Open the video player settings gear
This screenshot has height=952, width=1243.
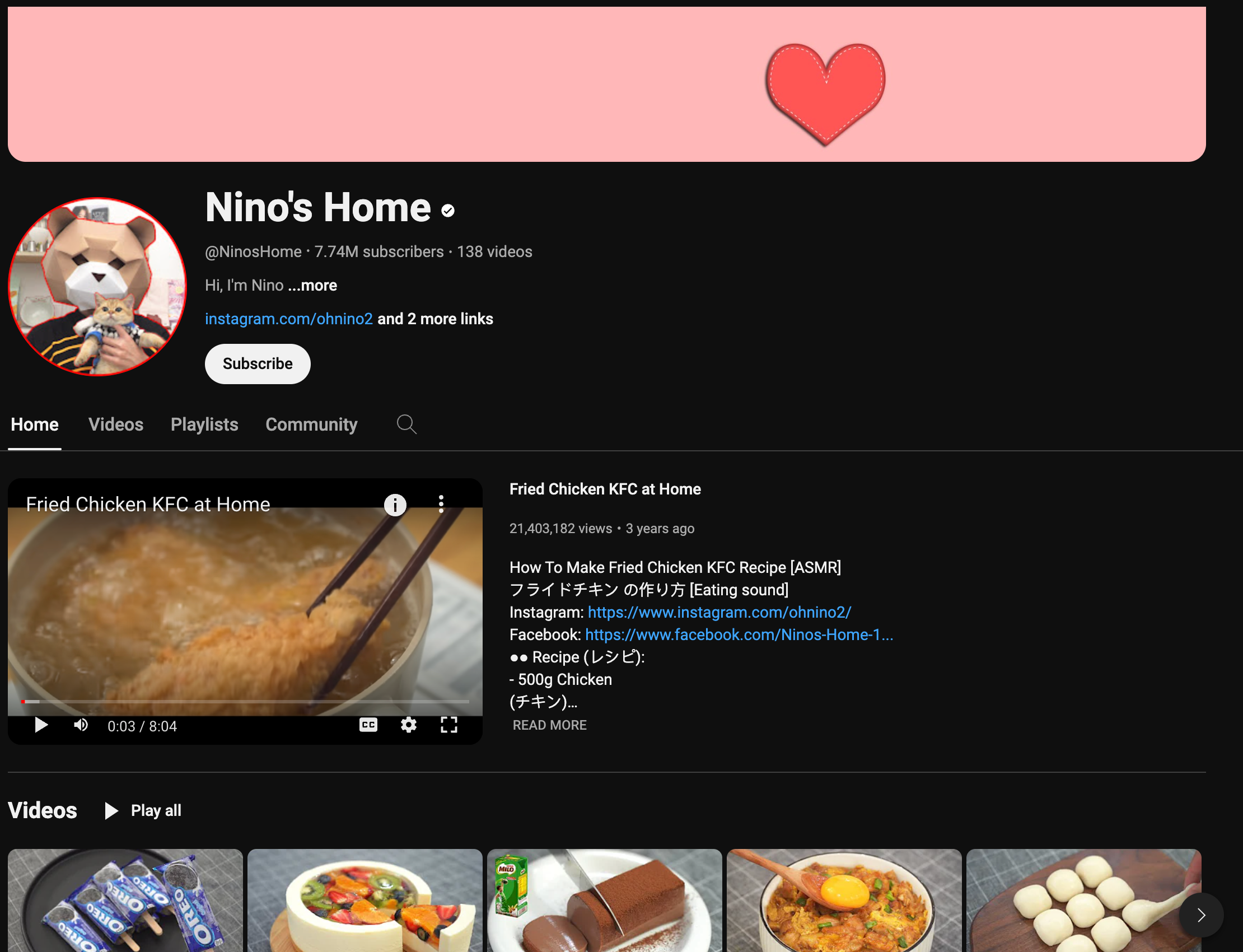[x=409, y=725]
